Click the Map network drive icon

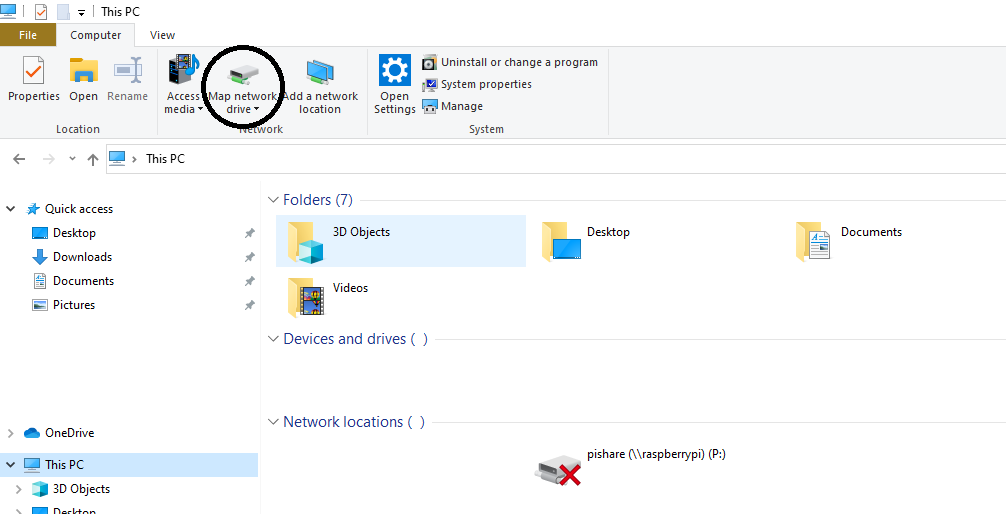[x=243, y=74]
